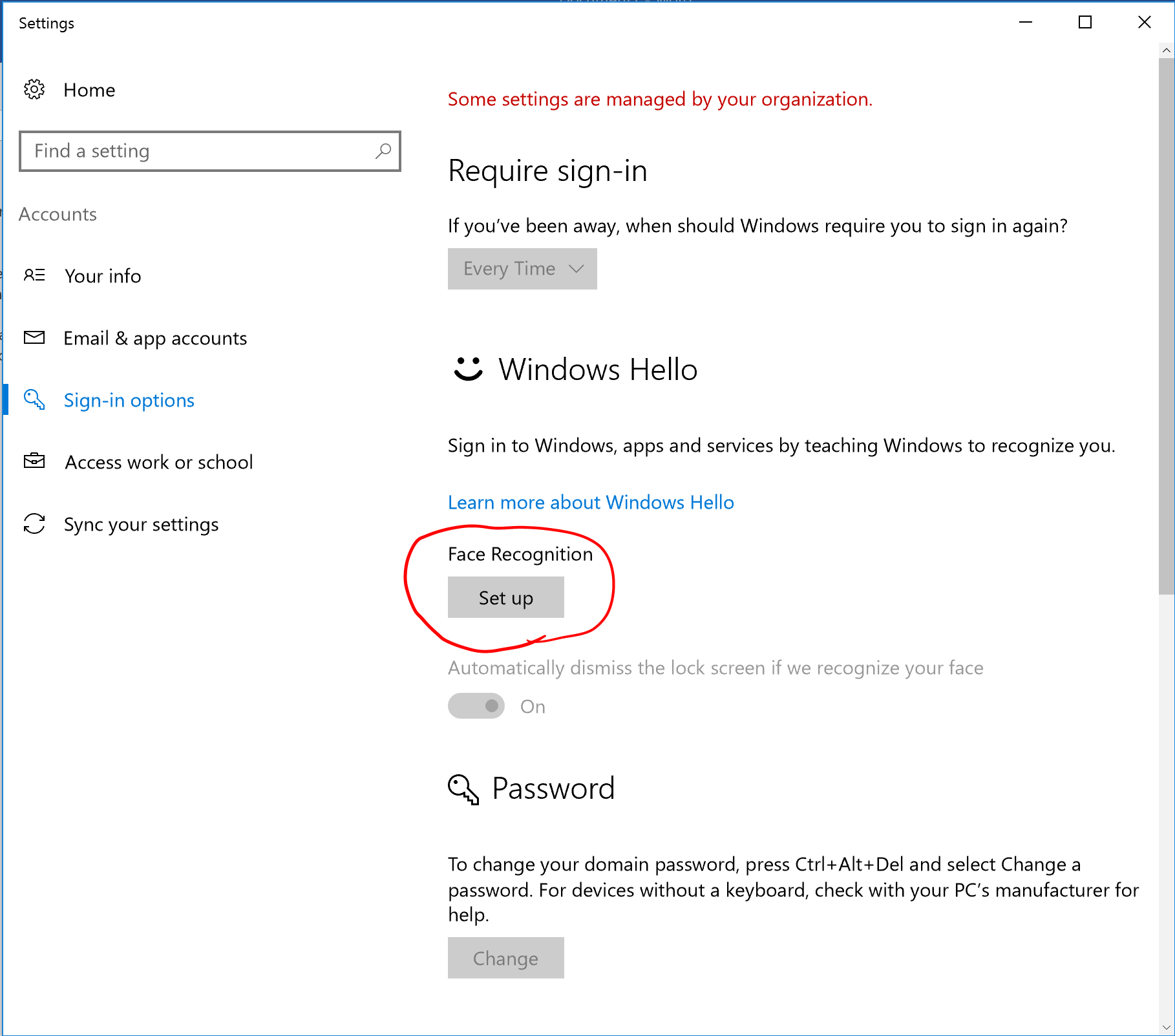Click the Settings window title
Viewport: 1175px width, 1036px height.
click(x=47, y=23)
